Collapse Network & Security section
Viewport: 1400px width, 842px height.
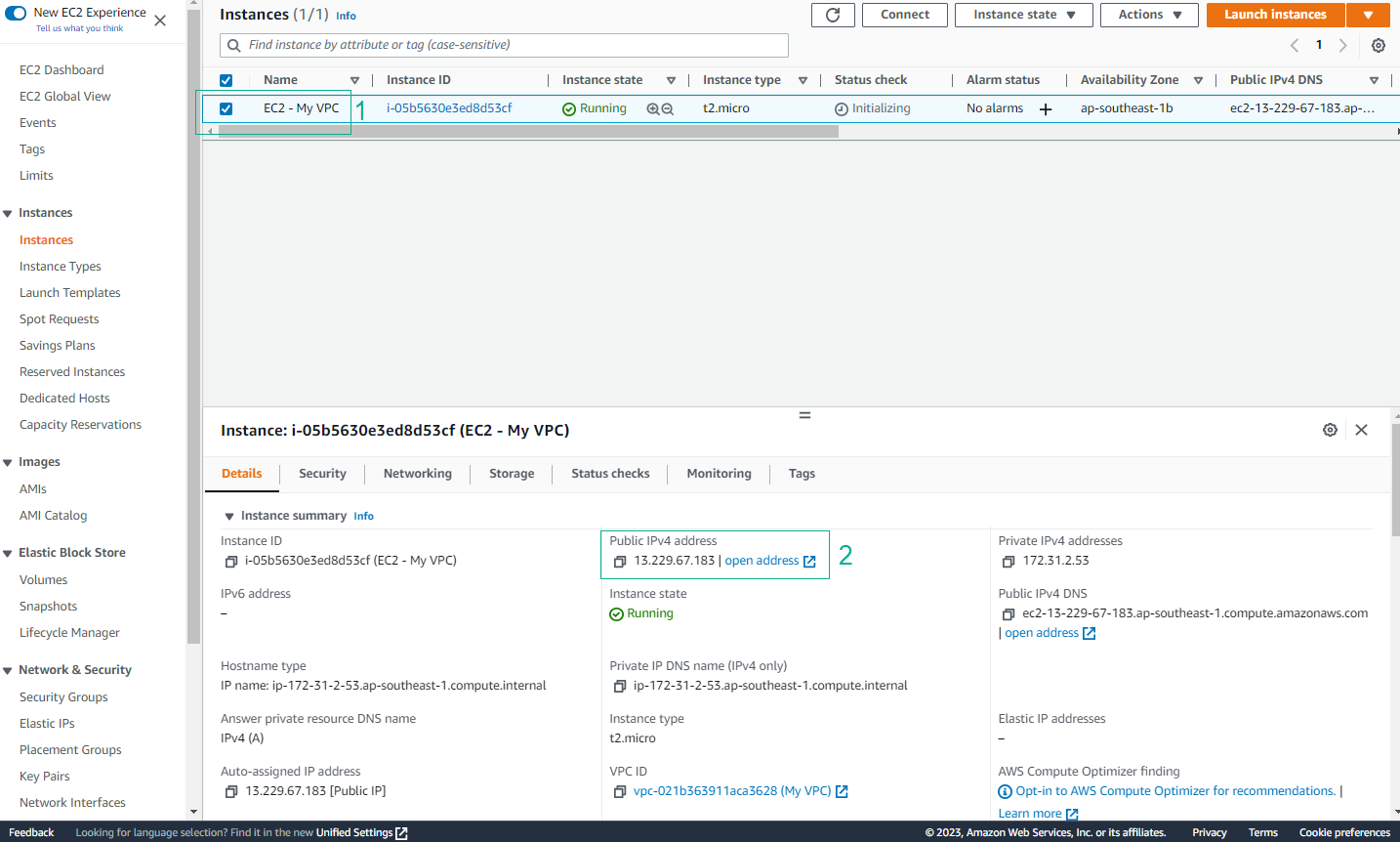point(8,671)
